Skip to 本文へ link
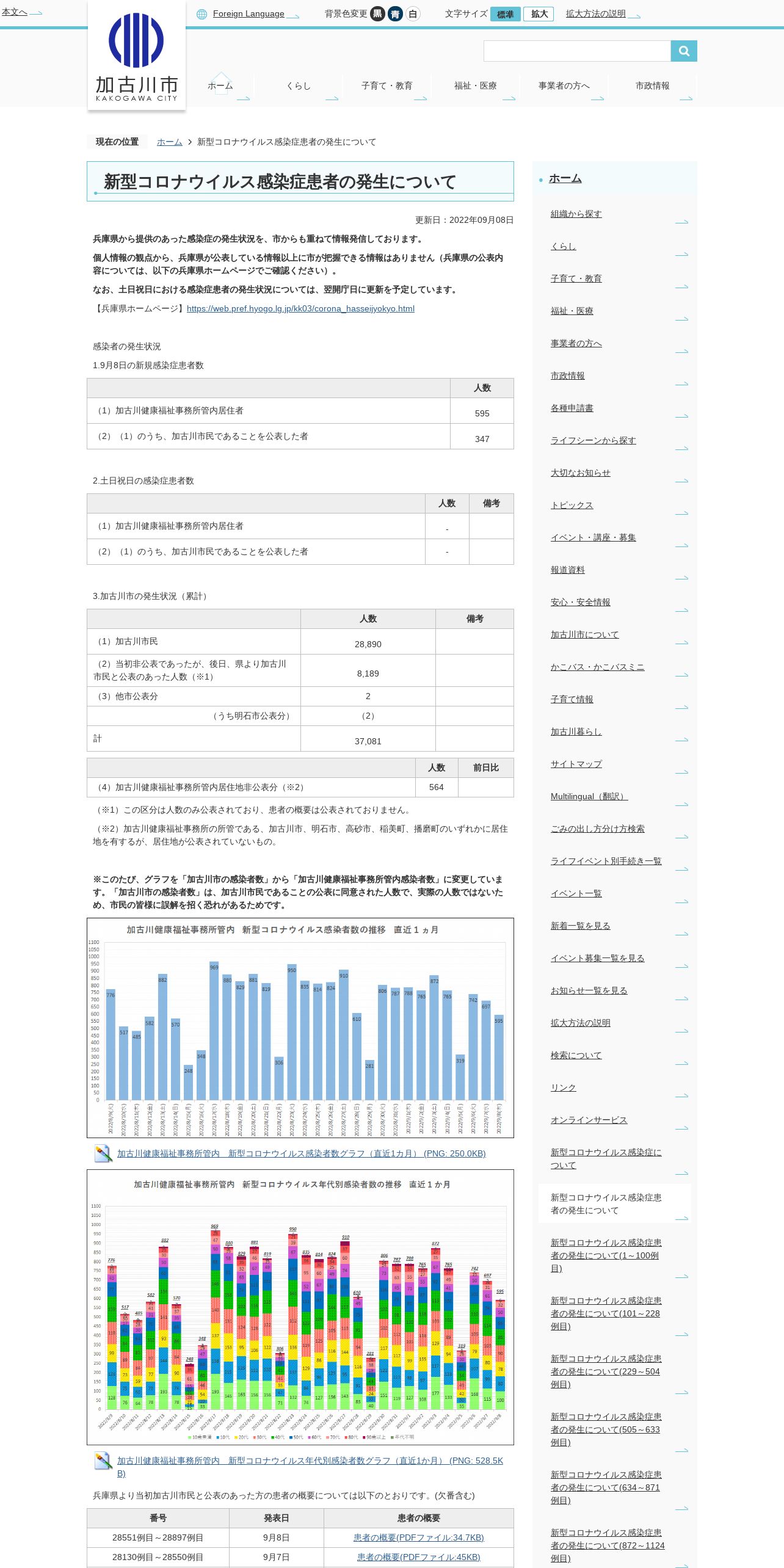784x1568 pixels. click(x=14, y=12)
